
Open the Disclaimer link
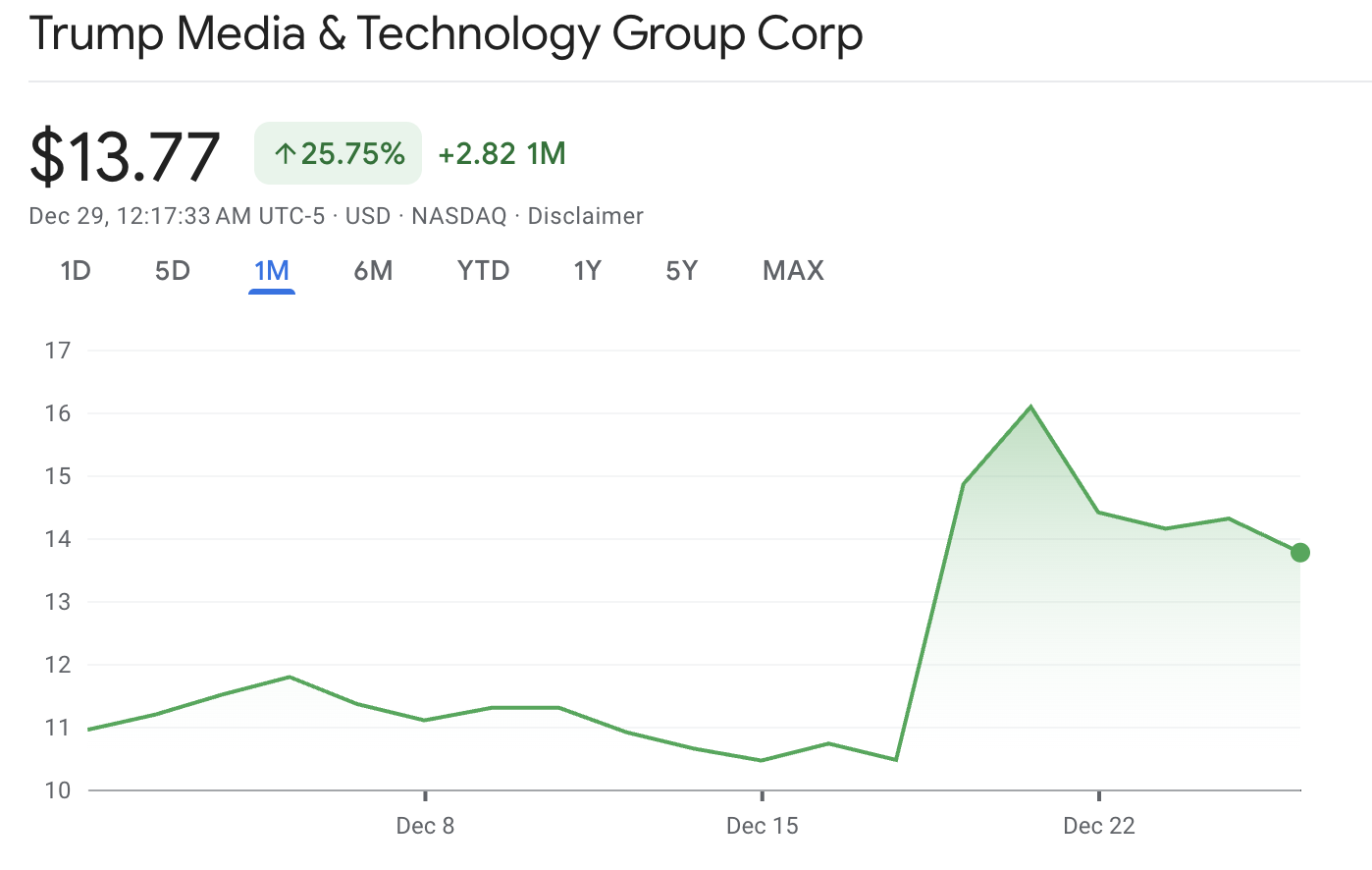coord(586,216)
